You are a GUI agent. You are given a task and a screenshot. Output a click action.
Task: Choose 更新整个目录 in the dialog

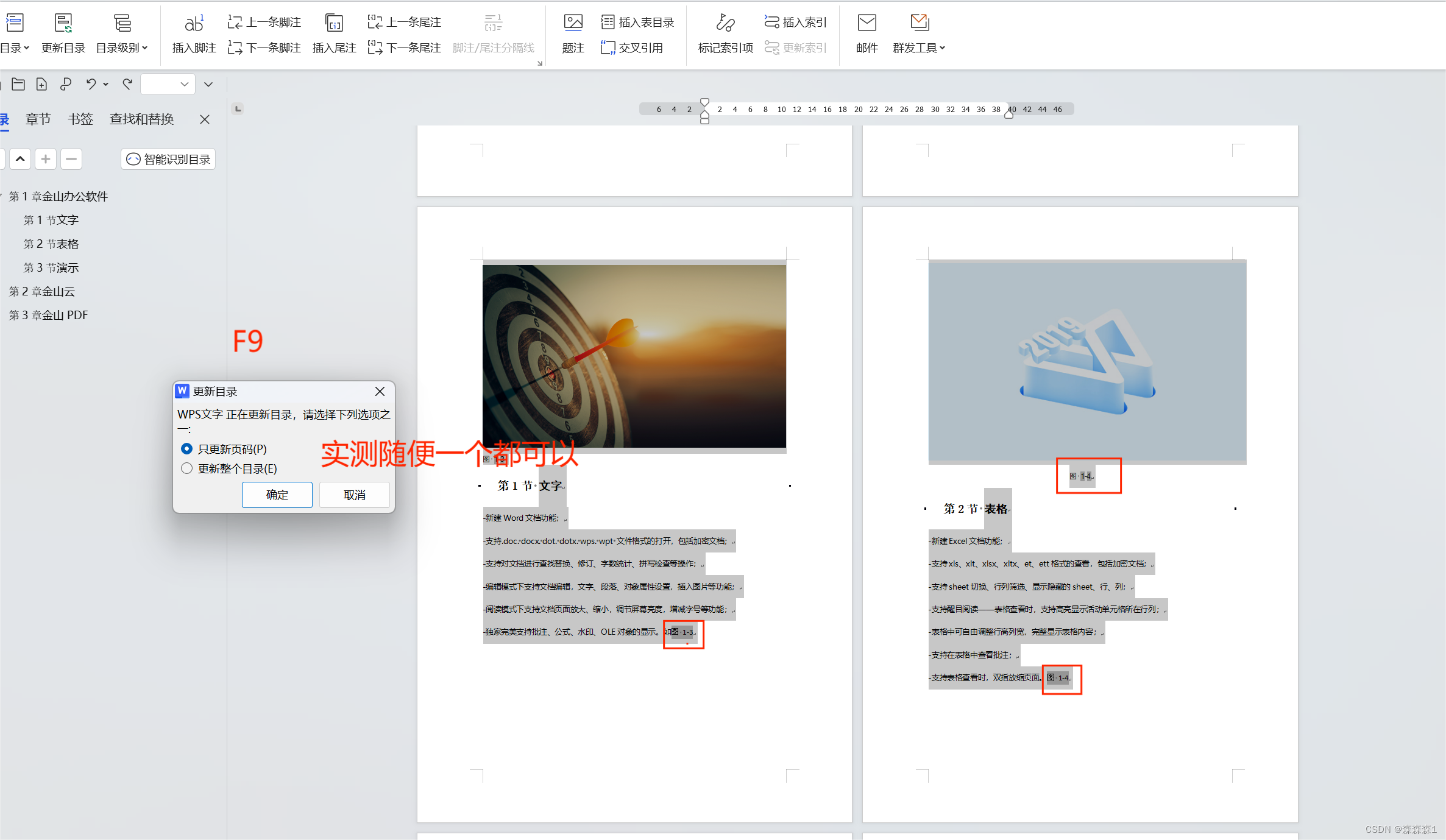click(x=186, y=468)
